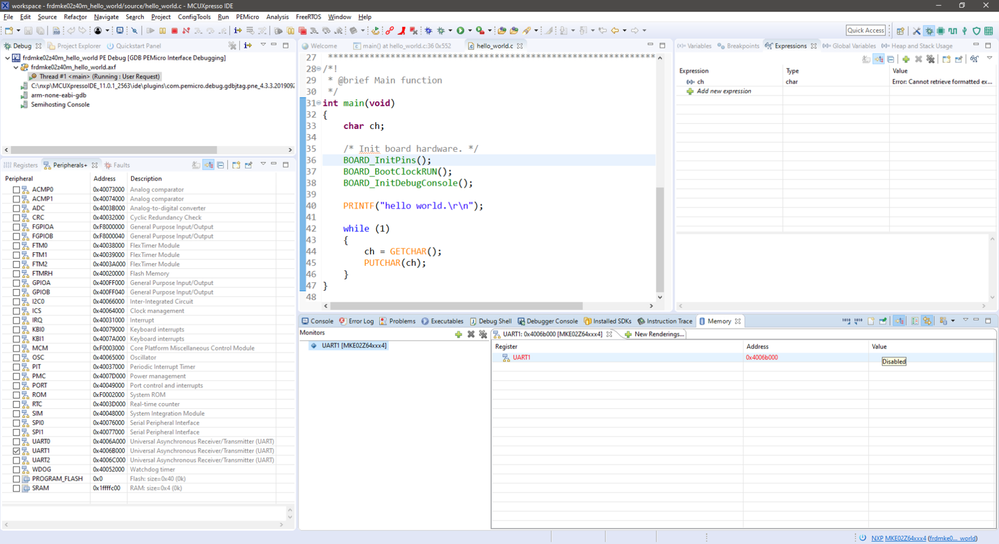This screenshot has height=544, width=999.
Task: Collapse the frdmke02z40m_hello_world.axf tree node
Action: (x=15, y=67)
